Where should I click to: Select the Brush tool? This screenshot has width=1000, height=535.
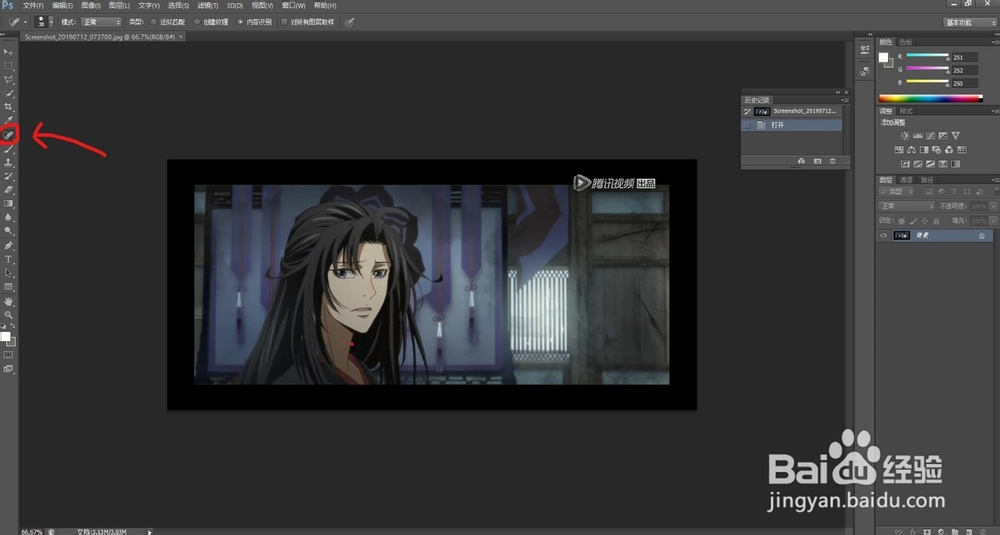pos(8,149)
